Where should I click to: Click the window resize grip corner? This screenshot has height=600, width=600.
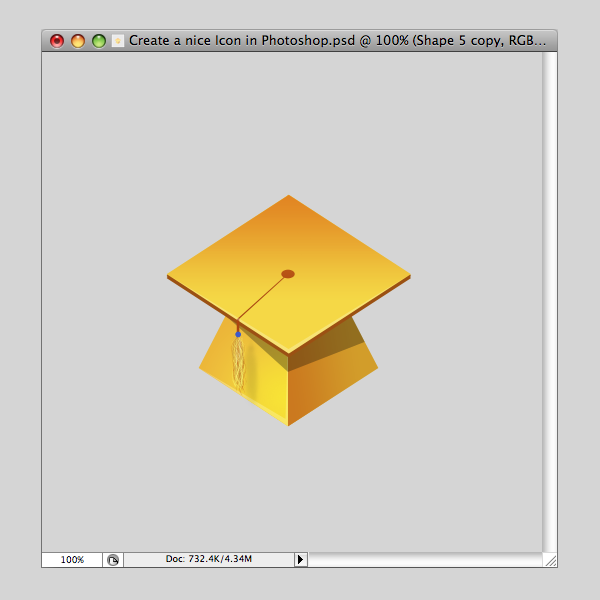(550, 560)
